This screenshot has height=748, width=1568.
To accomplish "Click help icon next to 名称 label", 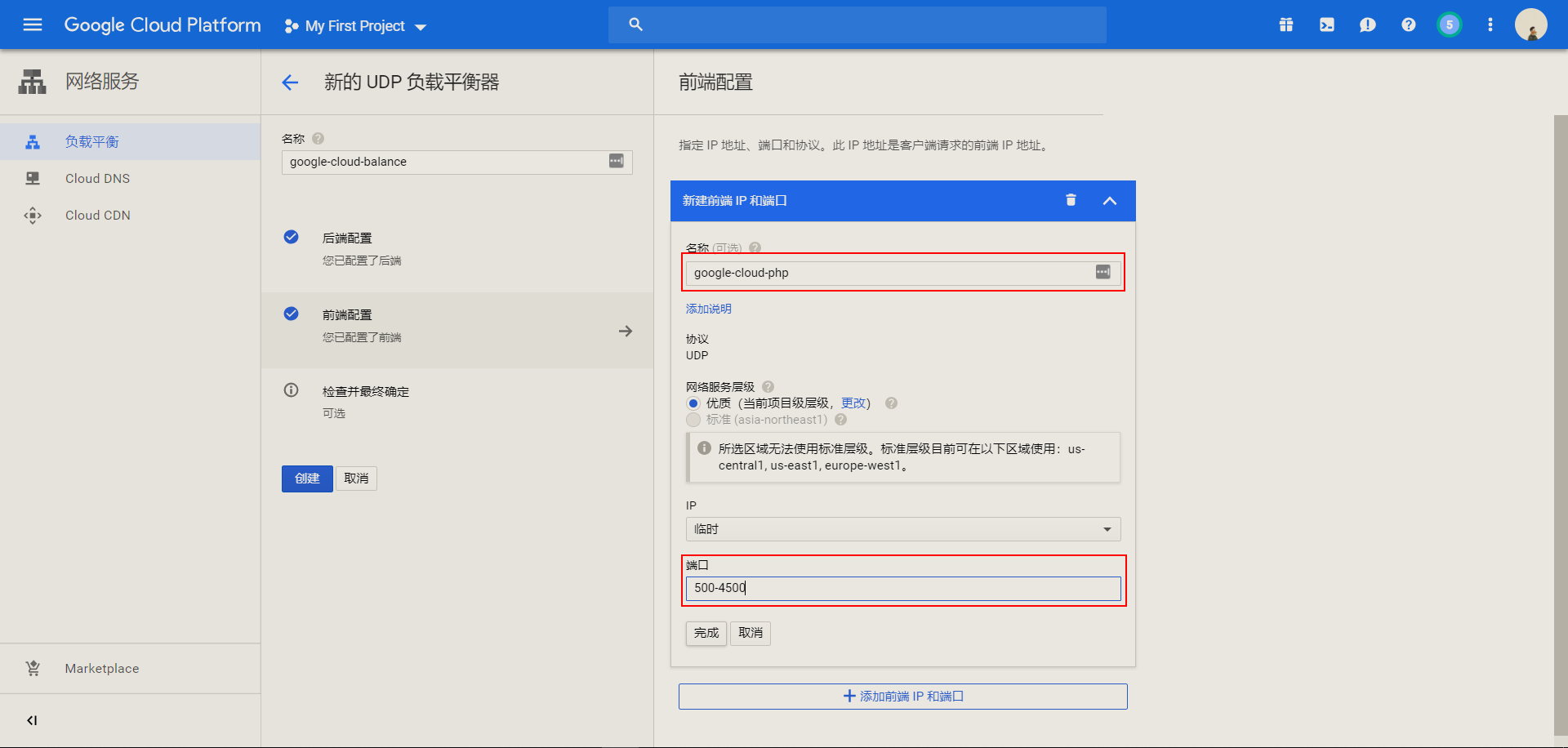I will pyautogui.click(x=318, y=139).
